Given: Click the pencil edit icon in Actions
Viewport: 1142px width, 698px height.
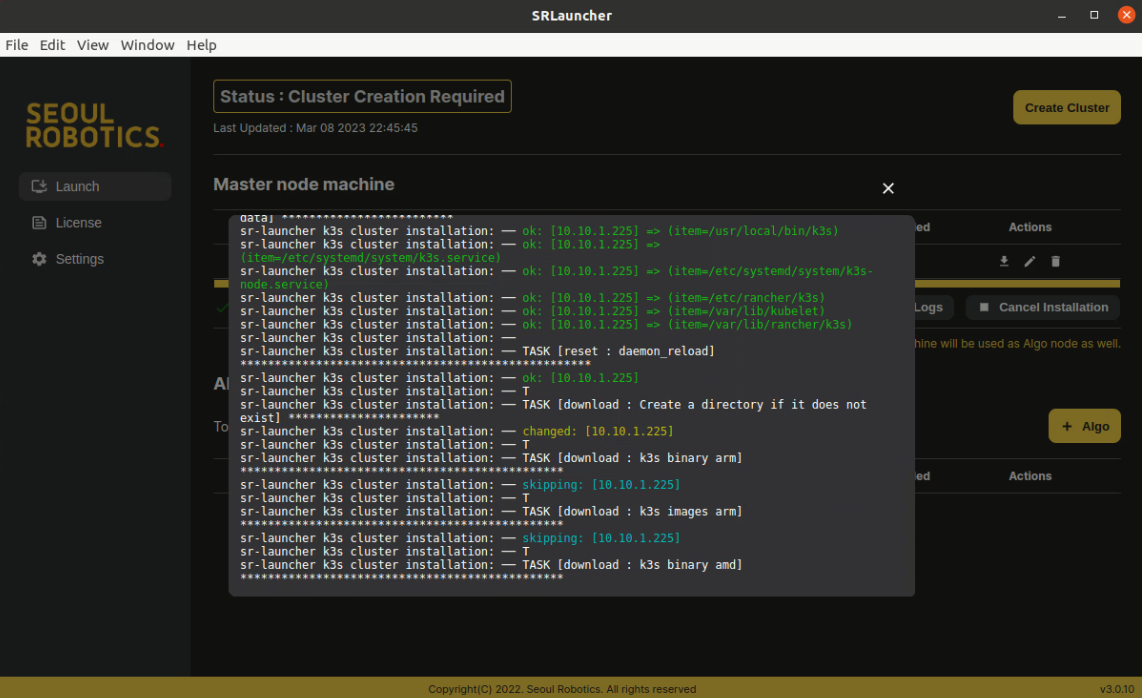Looking at the screenshot, I should coord(1030,261).
